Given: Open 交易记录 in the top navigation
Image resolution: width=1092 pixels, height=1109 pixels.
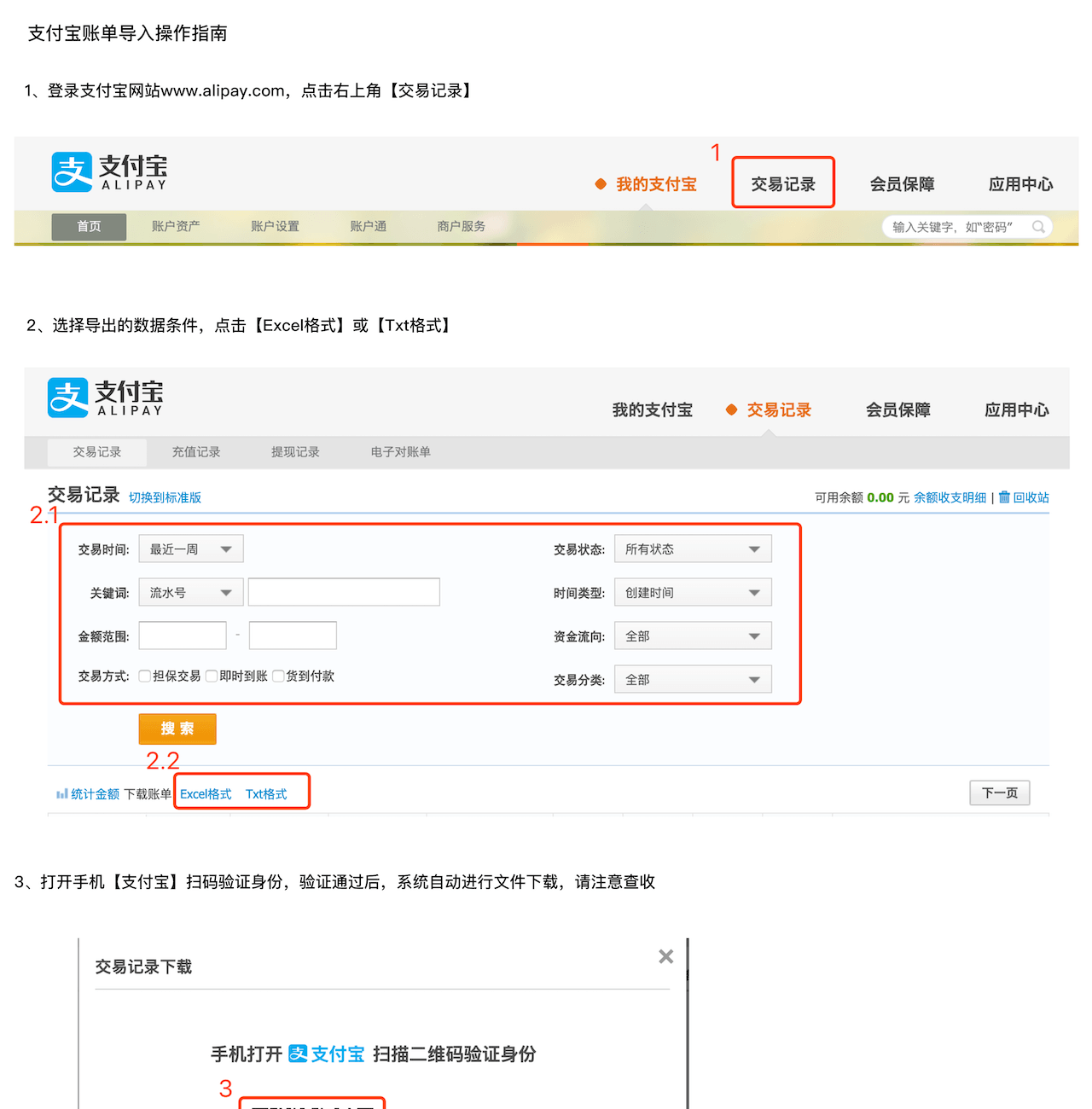Looking at the screenshot, I should pos(782,184).
